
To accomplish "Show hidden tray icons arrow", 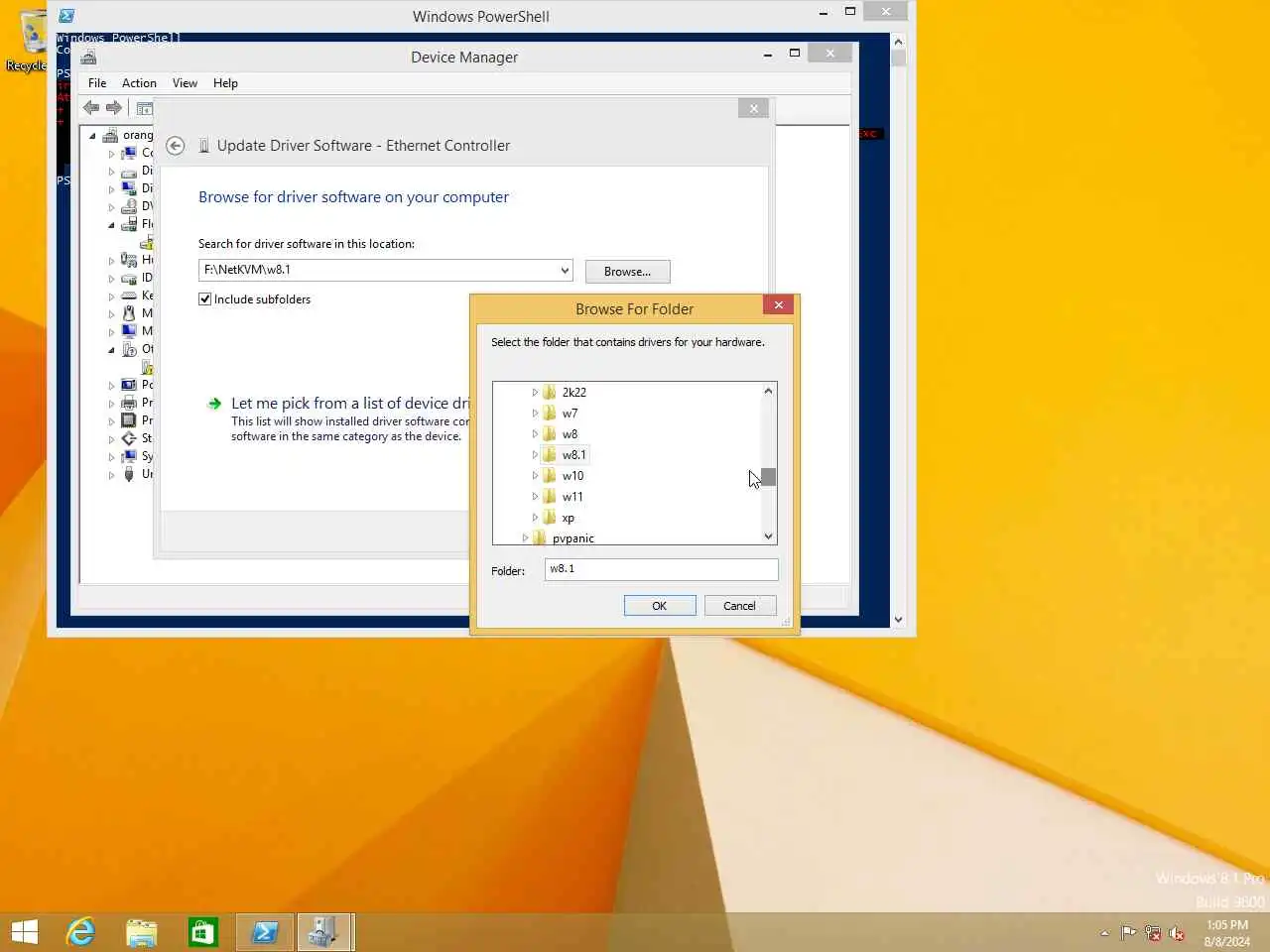I will pos(1104,932).
